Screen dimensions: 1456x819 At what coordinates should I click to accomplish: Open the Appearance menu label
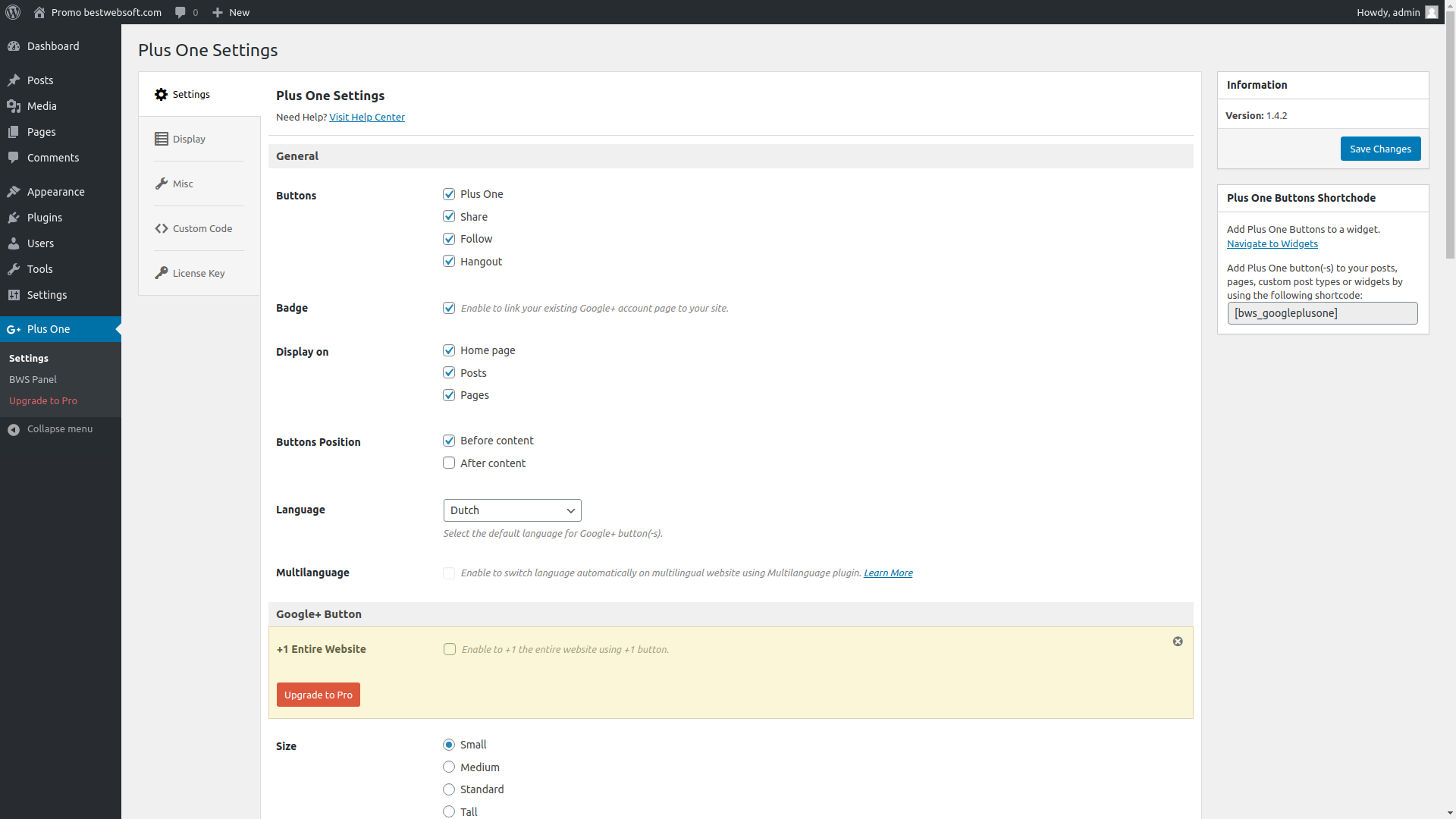[56, 192]
